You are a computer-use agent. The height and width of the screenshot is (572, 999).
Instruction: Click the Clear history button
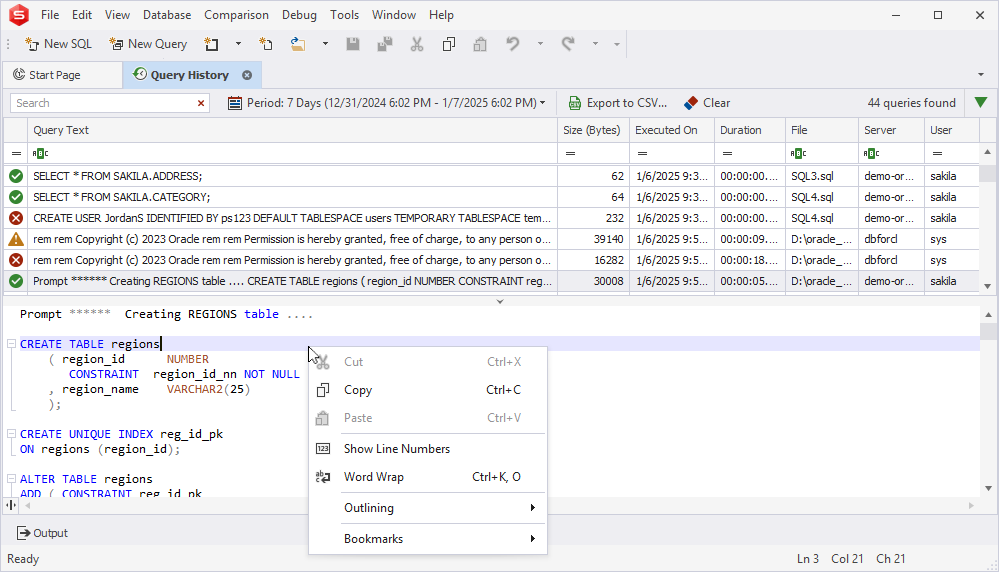(707, 103)
